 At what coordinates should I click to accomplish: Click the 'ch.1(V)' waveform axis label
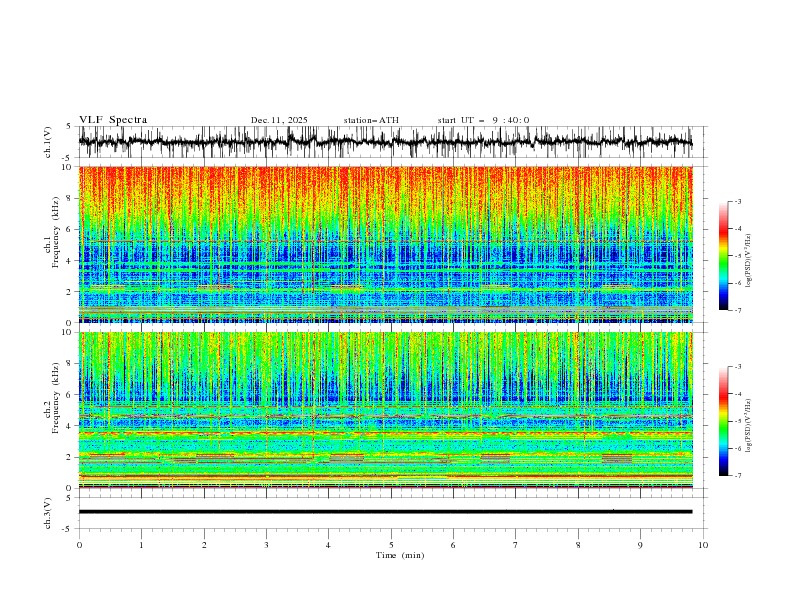(x=48, y=142)
